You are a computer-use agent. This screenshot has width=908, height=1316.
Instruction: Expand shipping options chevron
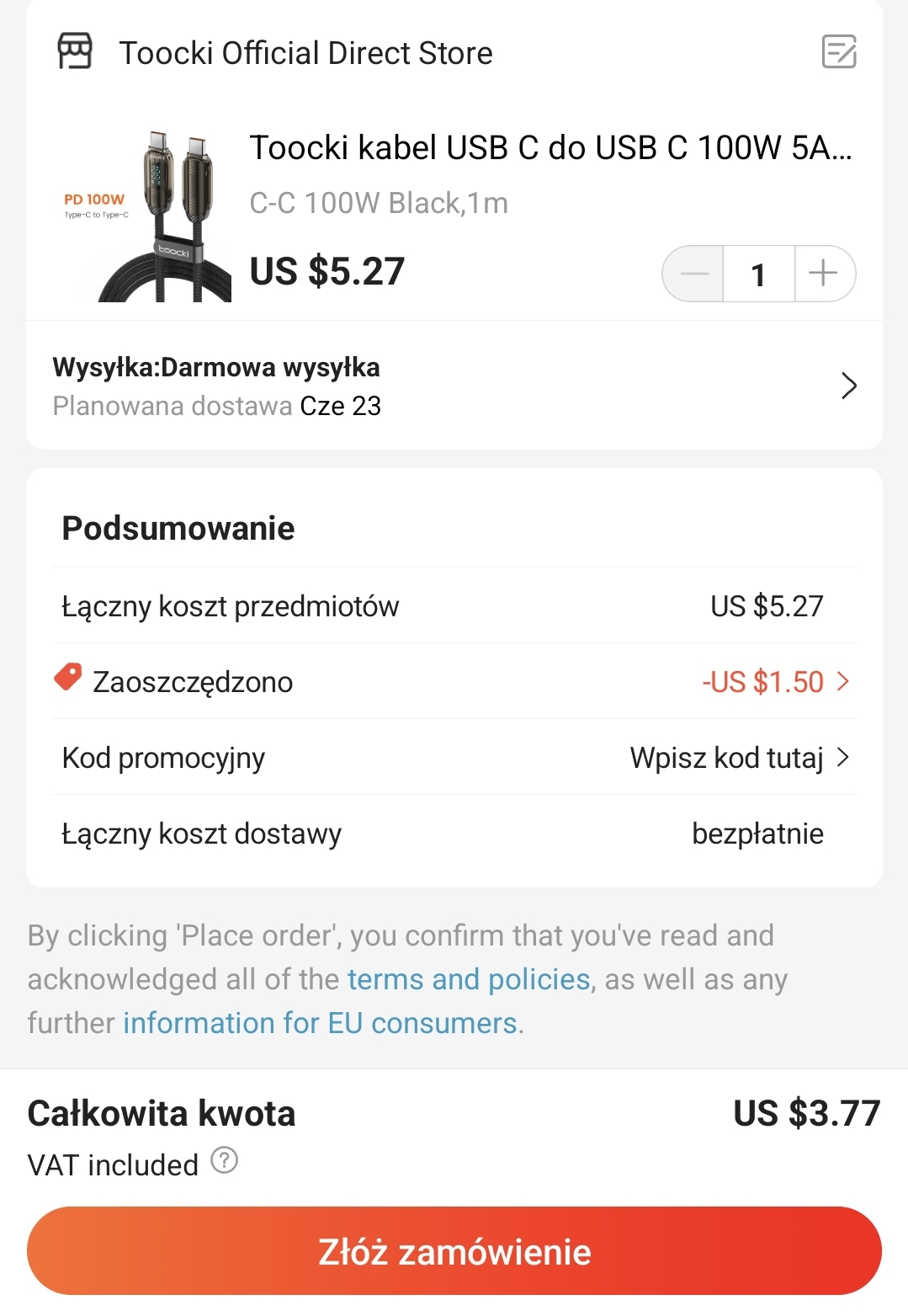click(x=848, y=386)
